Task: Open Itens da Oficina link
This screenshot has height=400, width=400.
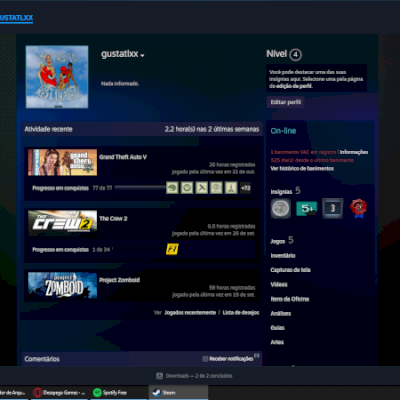Action: click(x=290, y=299)
